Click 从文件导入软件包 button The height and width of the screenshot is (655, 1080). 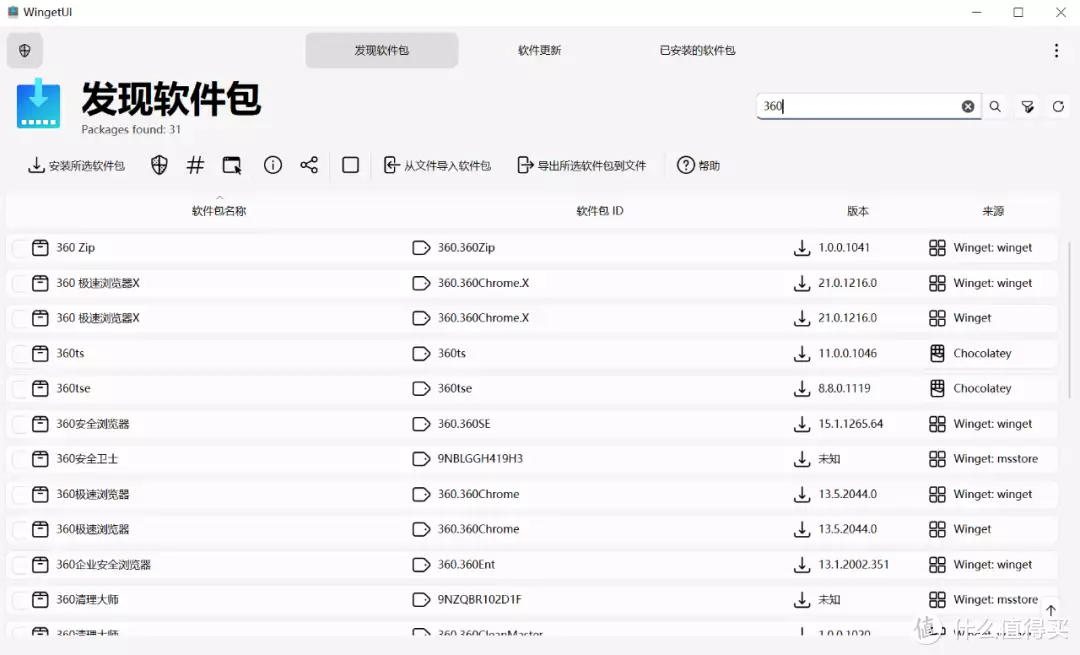pos(437,165)
